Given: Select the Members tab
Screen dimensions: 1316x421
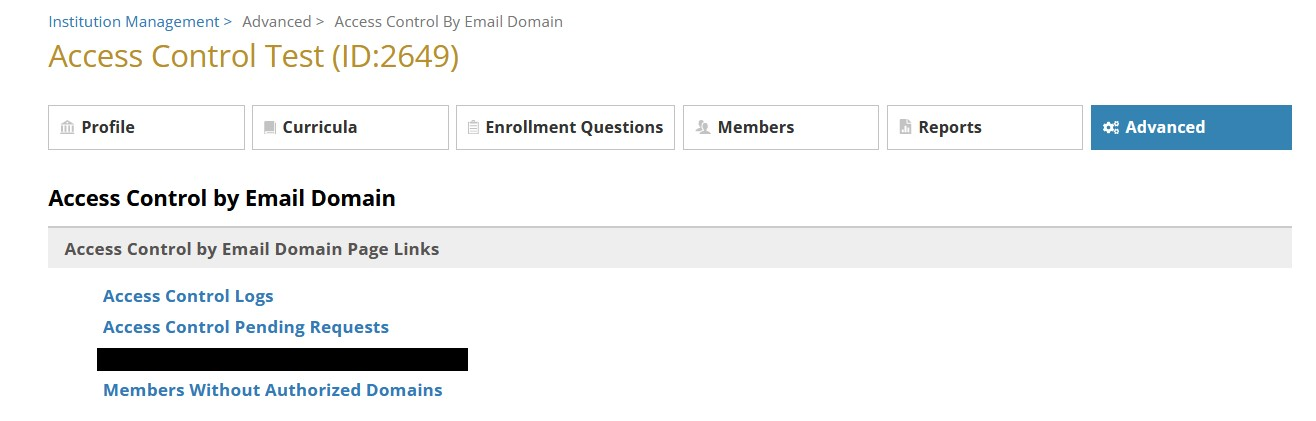Looking at the screenshot, I should pyautogui.click(x=781, y=128).
